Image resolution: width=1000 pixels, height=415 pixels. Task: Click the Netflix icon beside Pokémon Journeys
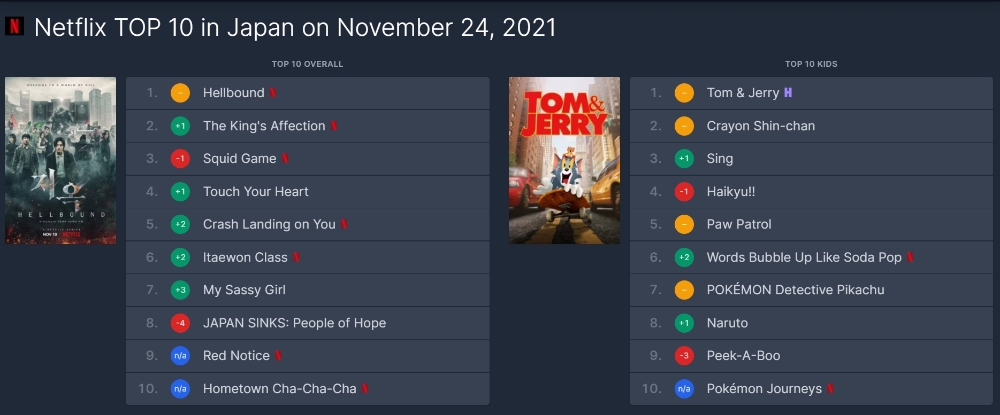tap(830, 389)
